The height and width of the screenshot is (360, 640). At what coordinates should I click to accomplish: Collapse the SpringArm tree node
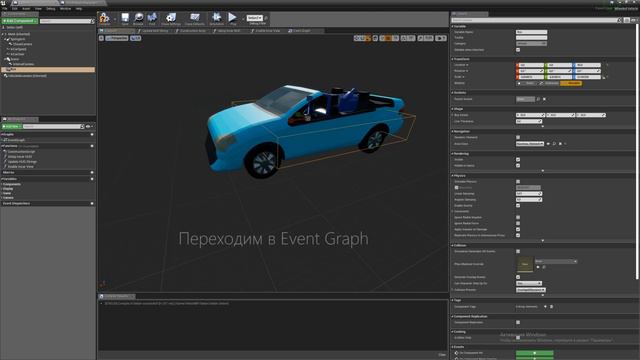(6, 39)
